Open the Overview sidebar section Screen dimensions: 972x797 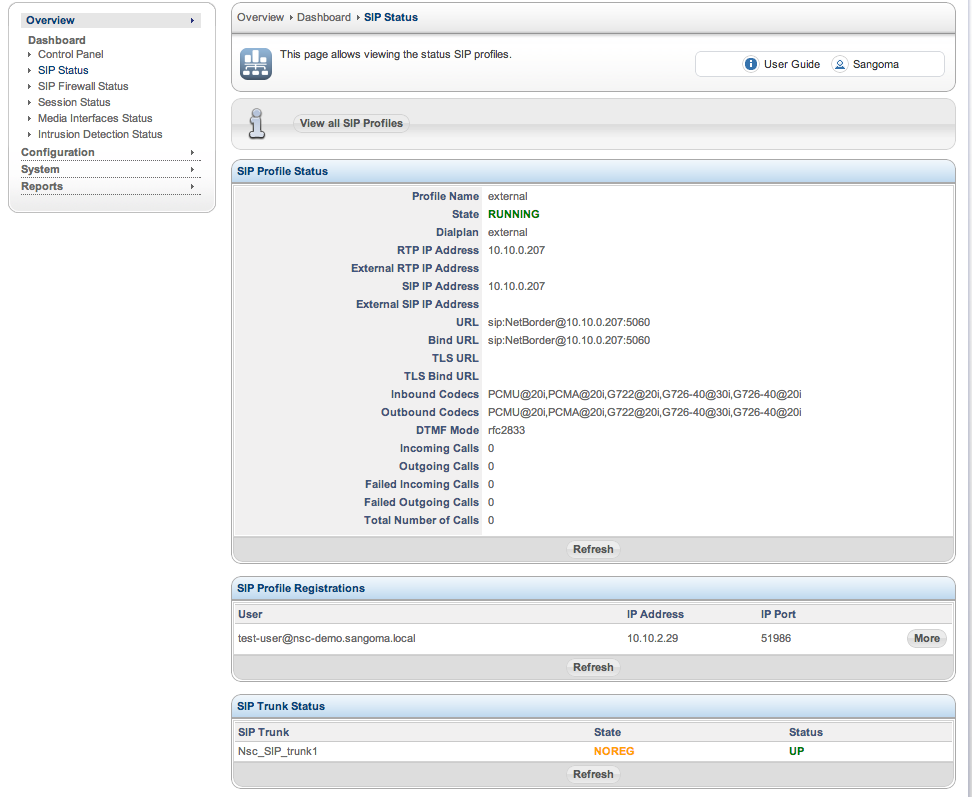click(111, 20)
